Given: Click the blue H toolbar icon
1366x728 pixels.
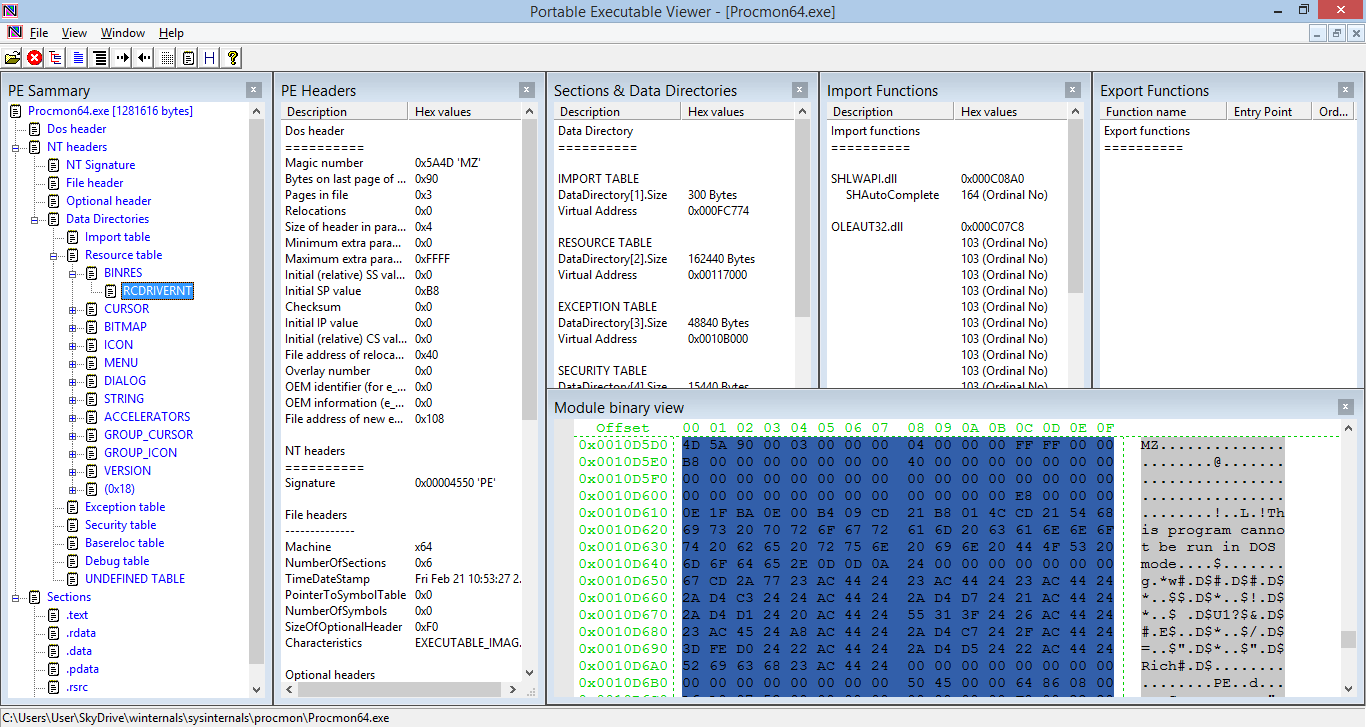Looking at the screenshot, I should 210,58.
